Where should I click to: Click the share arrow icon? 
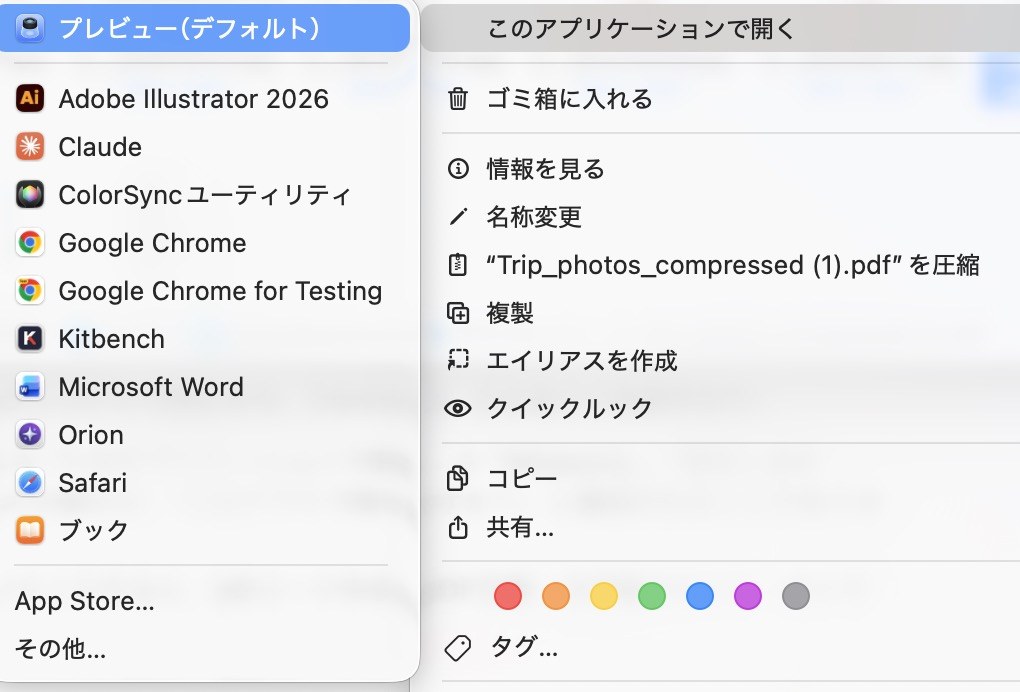[458, 527]
